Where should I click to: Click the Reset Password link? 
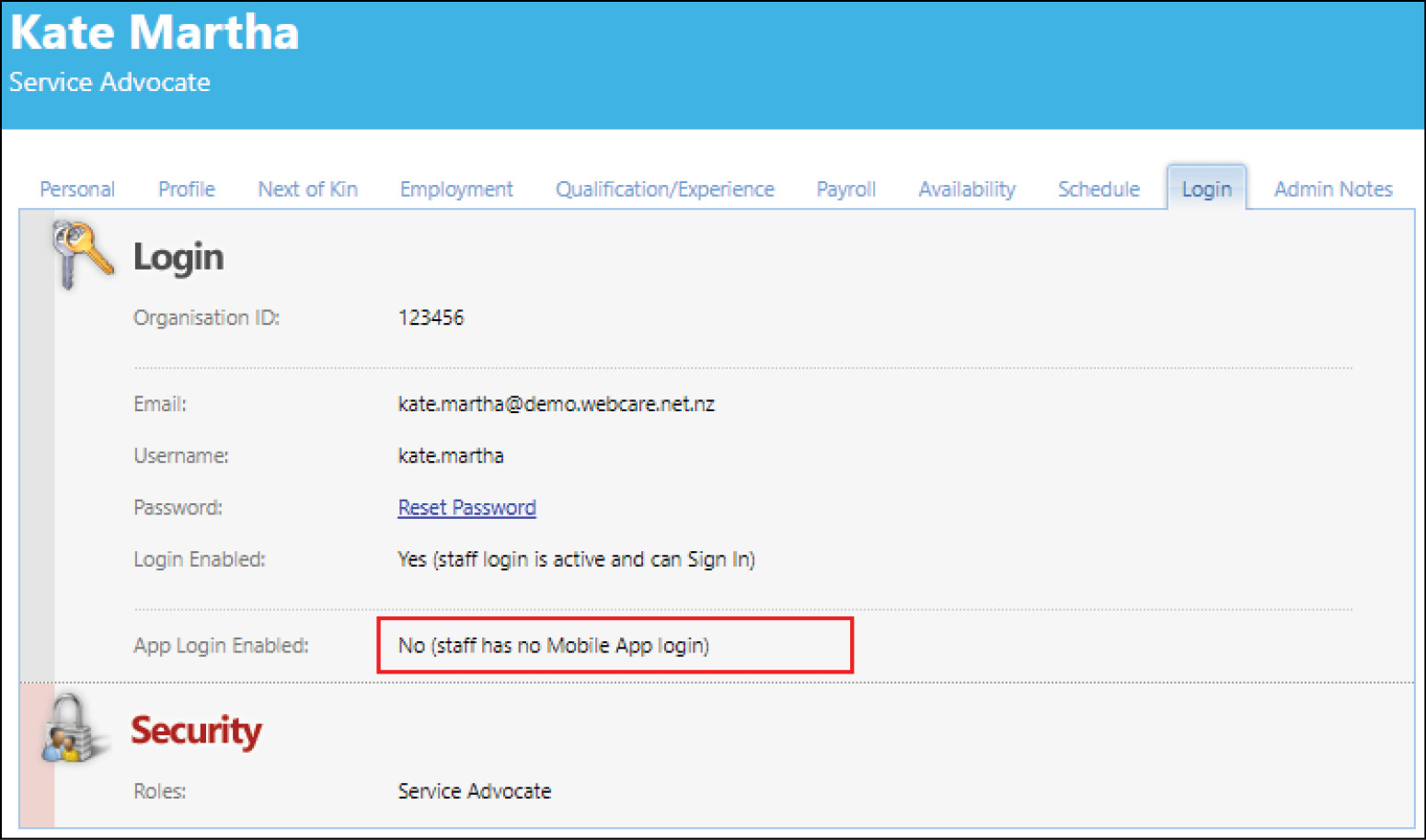[x=466, y=507]
